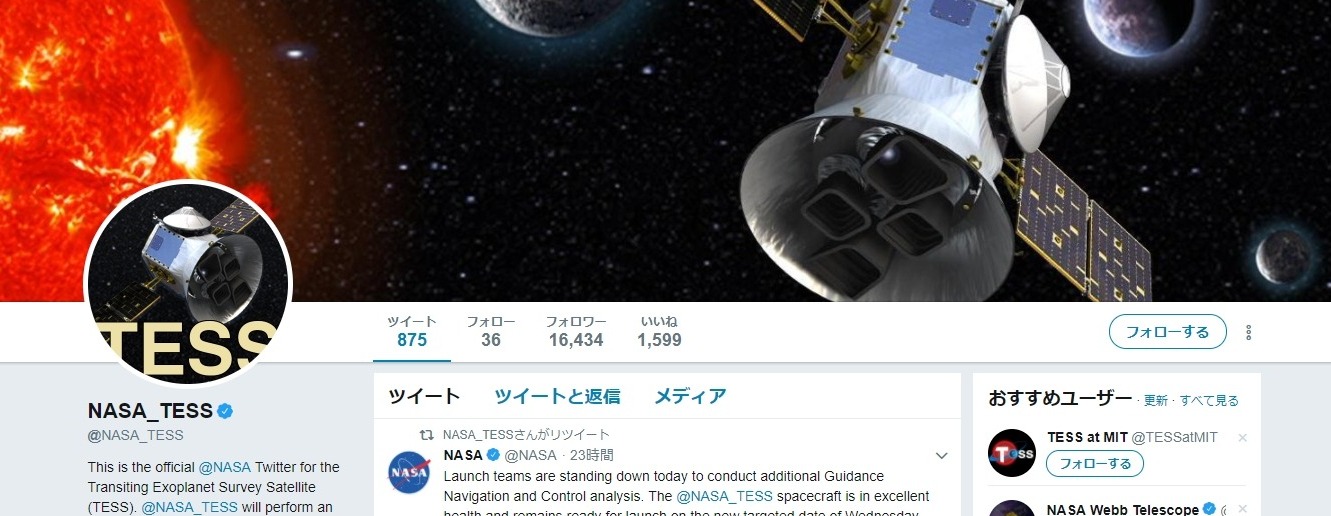Click the フォローする button in the header

(x=1167, y=332)
